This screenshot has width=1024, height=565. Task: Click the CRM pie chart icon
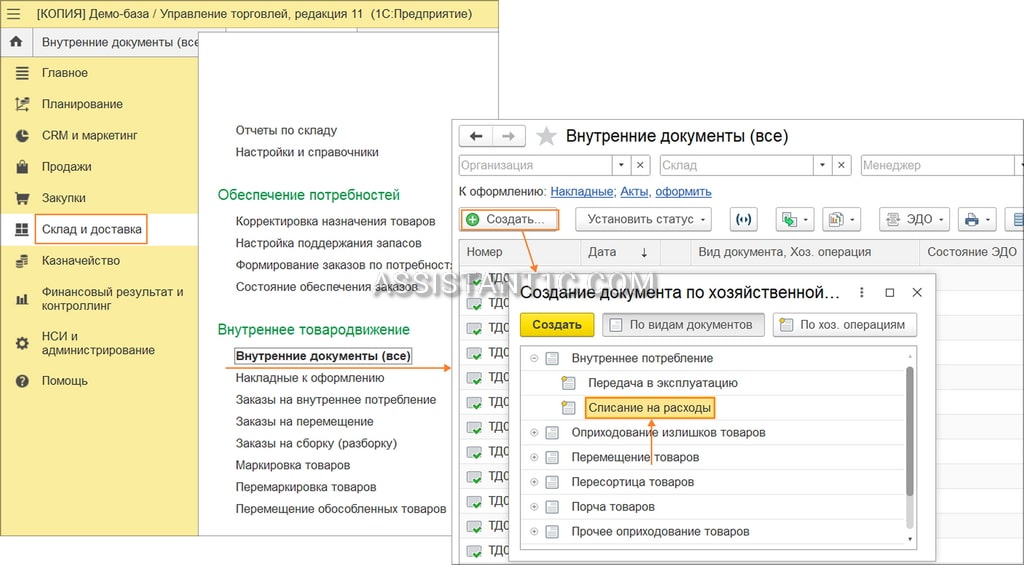coord(22,135)
